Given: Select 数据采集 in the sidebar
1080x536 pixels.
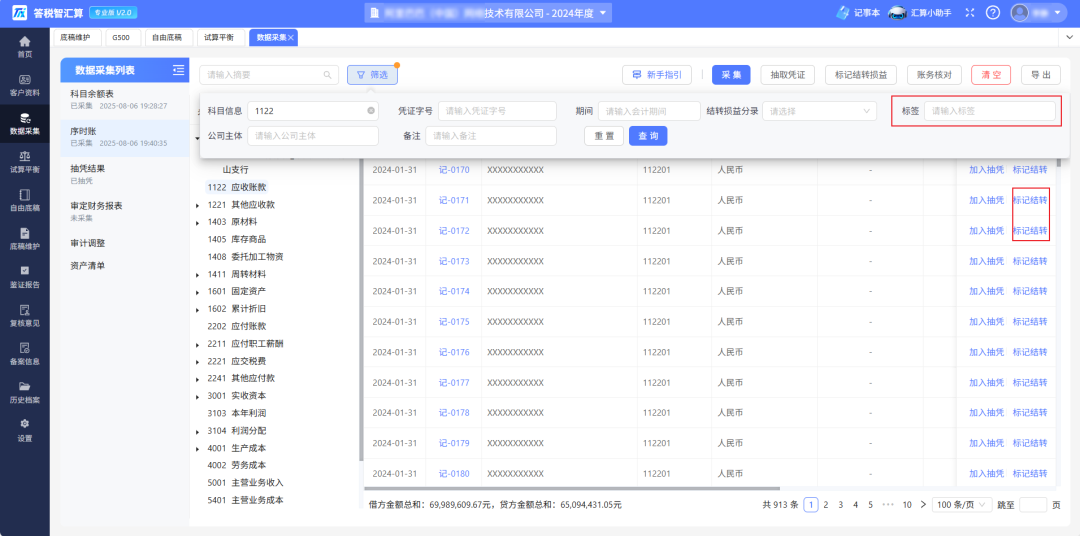Looking at the screenshot, I should coord(25,123).
